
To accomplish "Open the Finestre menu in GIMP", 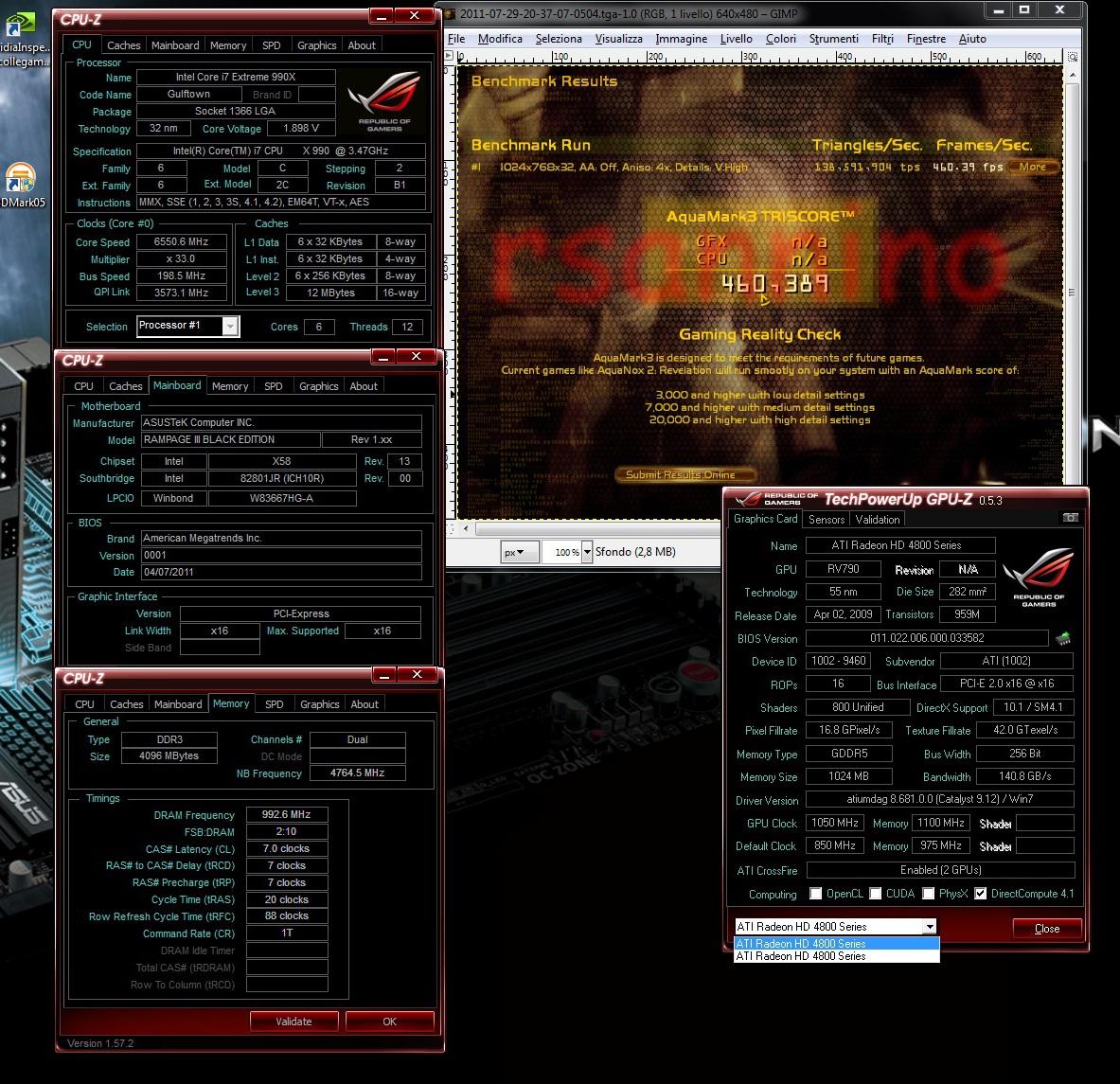I will [x=926, y=39].
